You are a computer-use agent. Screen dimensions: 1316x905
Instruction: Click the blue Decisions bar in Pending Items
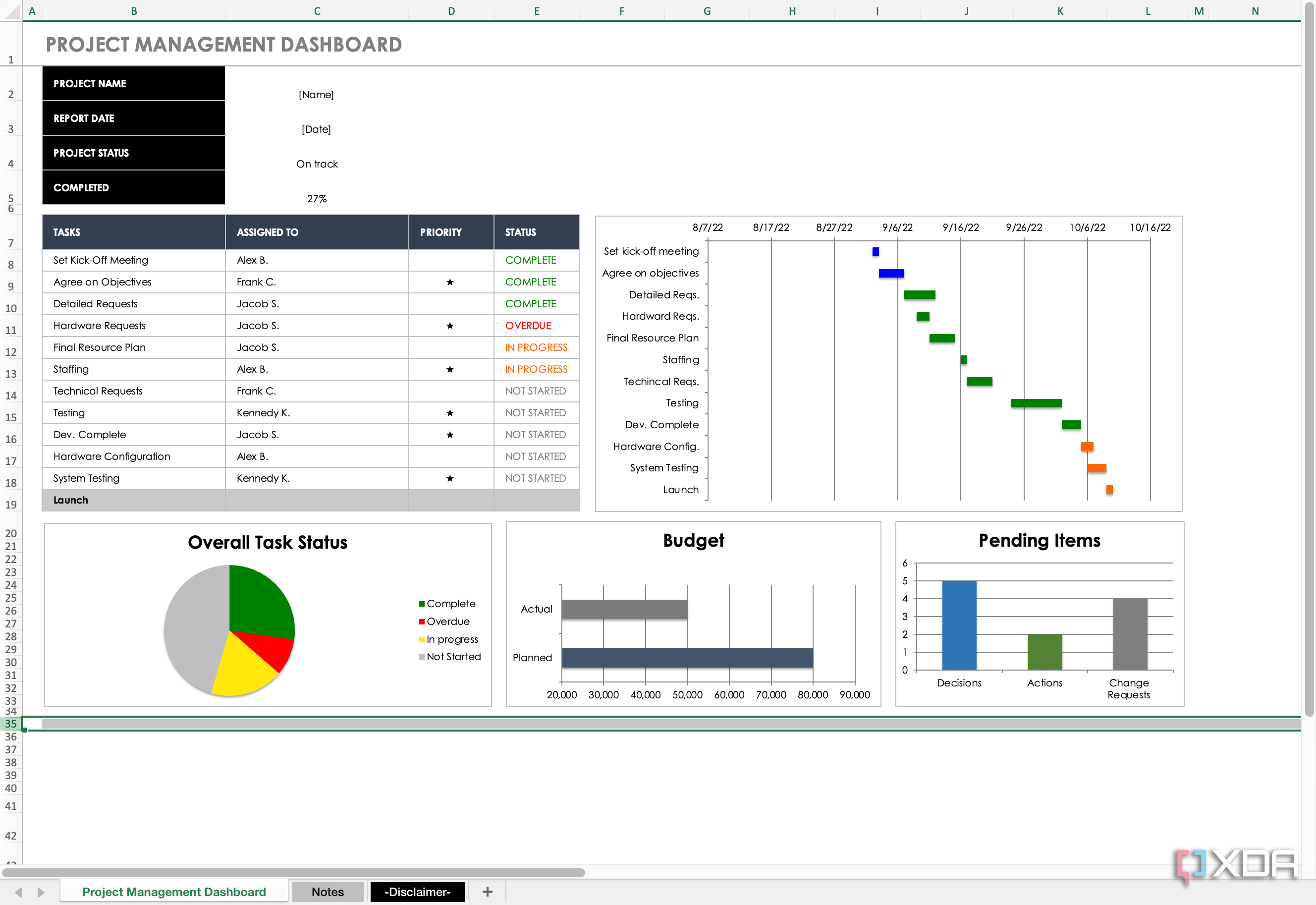tap(959, 625)
